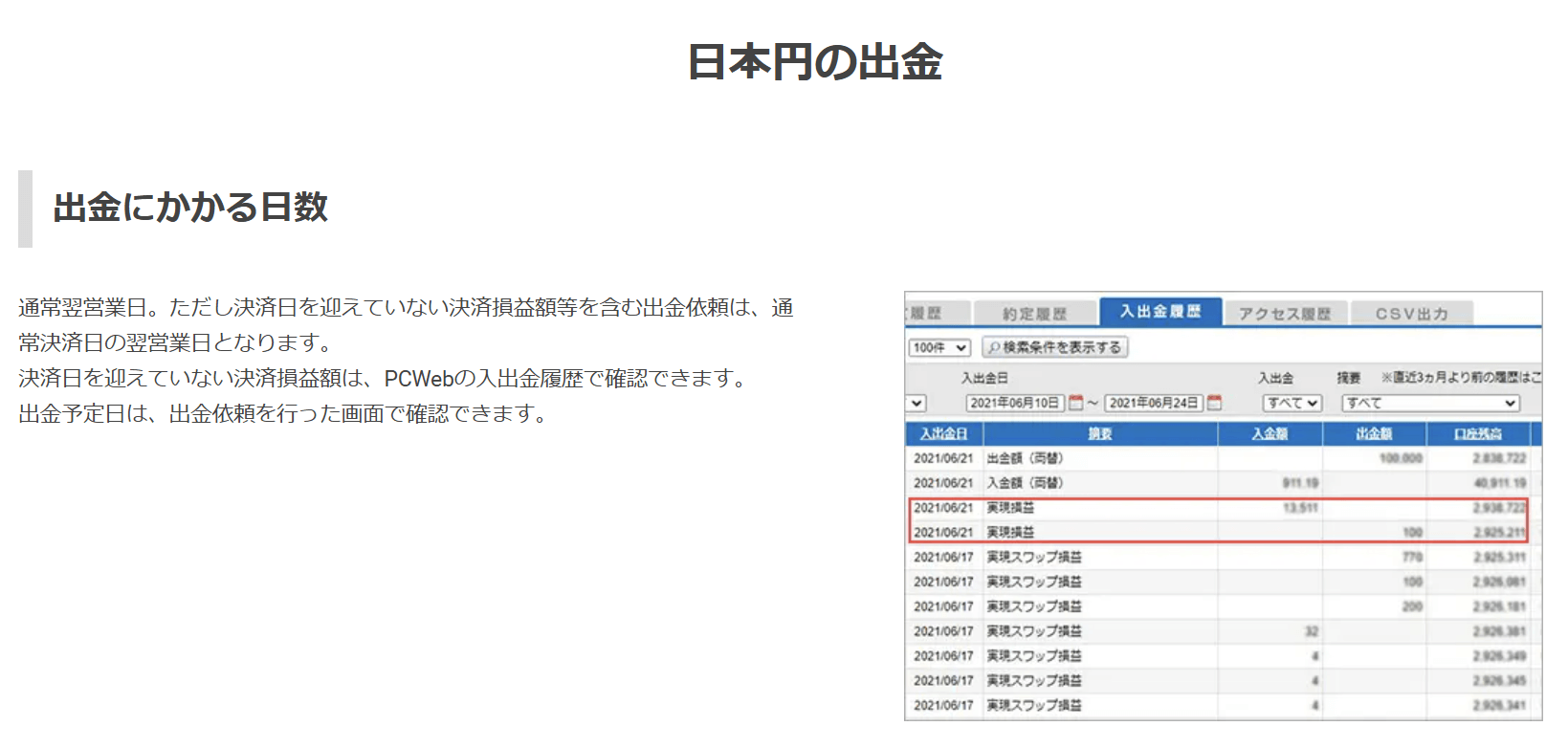The height and width of the screenshot is (748, 1568).
Task: Open the アクセス履歴 tab
Action: click(x=1284, y=314)
